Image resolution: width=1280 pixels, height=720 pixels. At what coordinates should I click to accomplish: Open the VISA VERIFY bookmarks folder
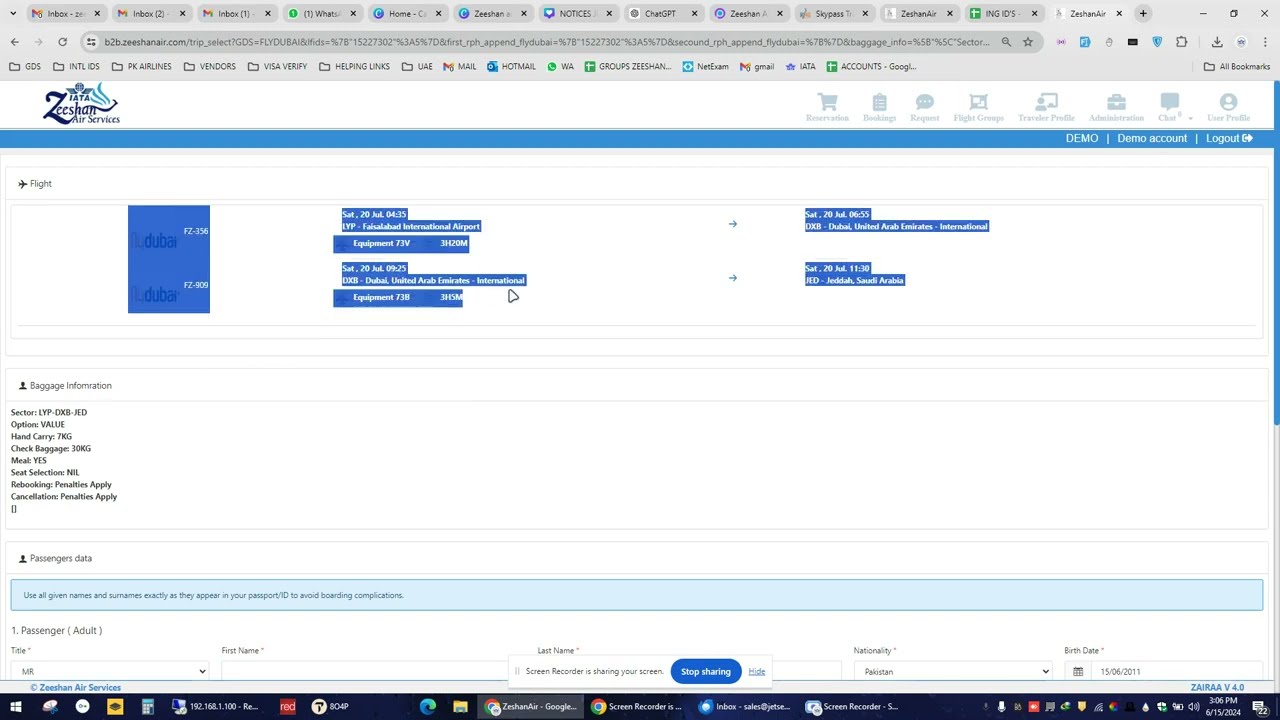point(277,66)
